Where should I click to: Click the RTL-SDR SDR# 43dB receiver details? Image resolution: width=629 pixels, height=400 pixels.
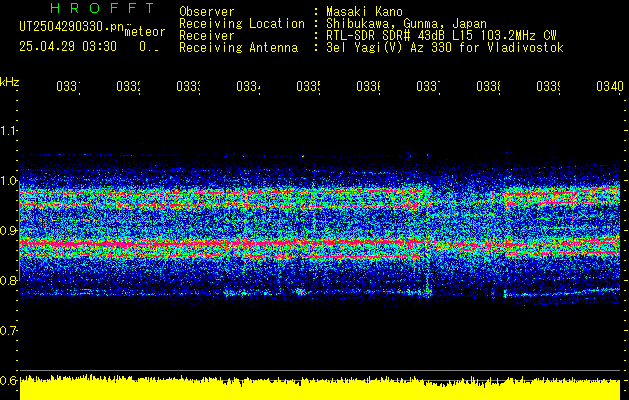click(x=441, y=36)
